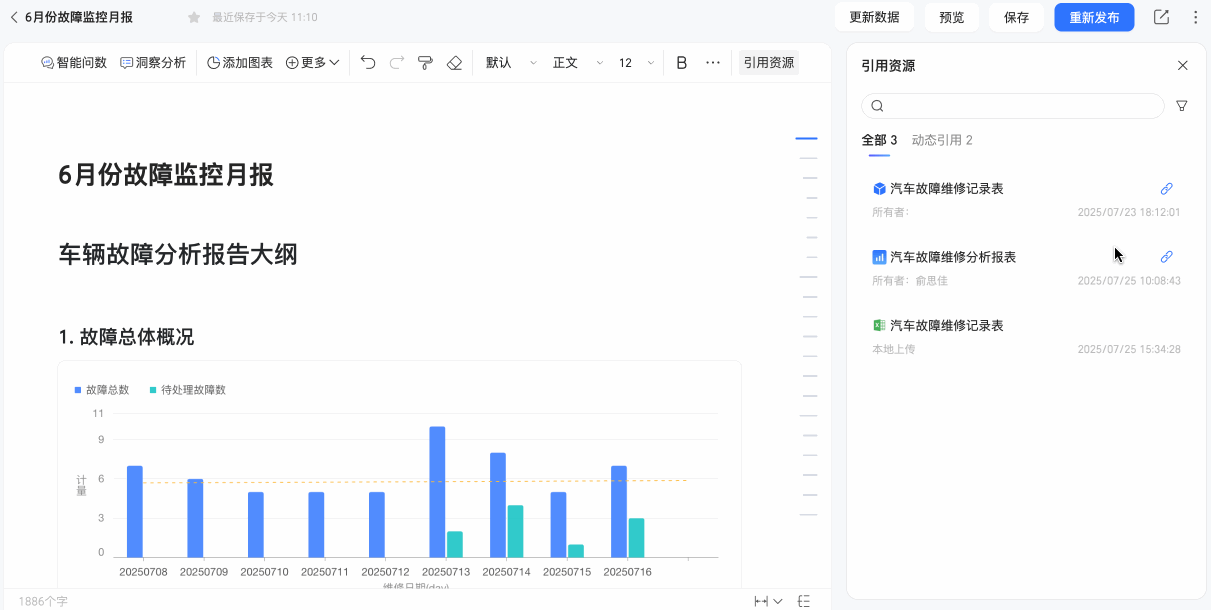The image size is (1211, 610).
Task: Click the 待处理故障数 legend item
Action: (x=187, y=390)
